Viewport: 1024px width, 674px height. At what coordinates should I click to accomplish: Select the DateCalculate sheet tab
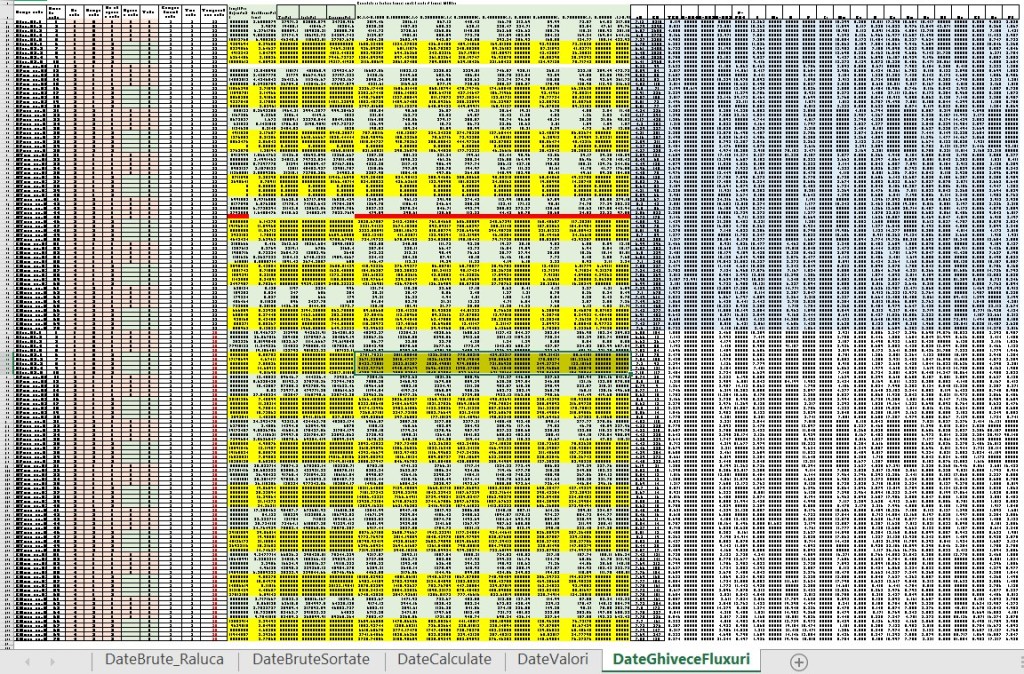click(444, 660)
